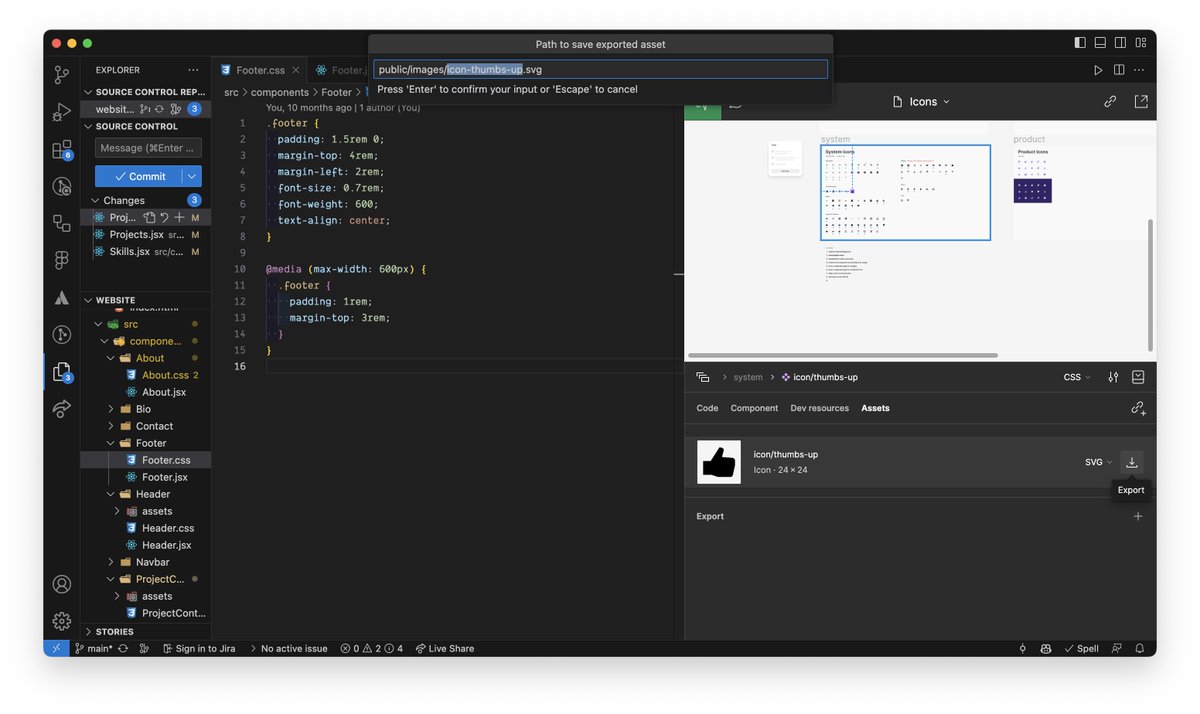Expand the Navbar folder
The height and width of the screenshot is (714, 1200).
coord(146,562)
